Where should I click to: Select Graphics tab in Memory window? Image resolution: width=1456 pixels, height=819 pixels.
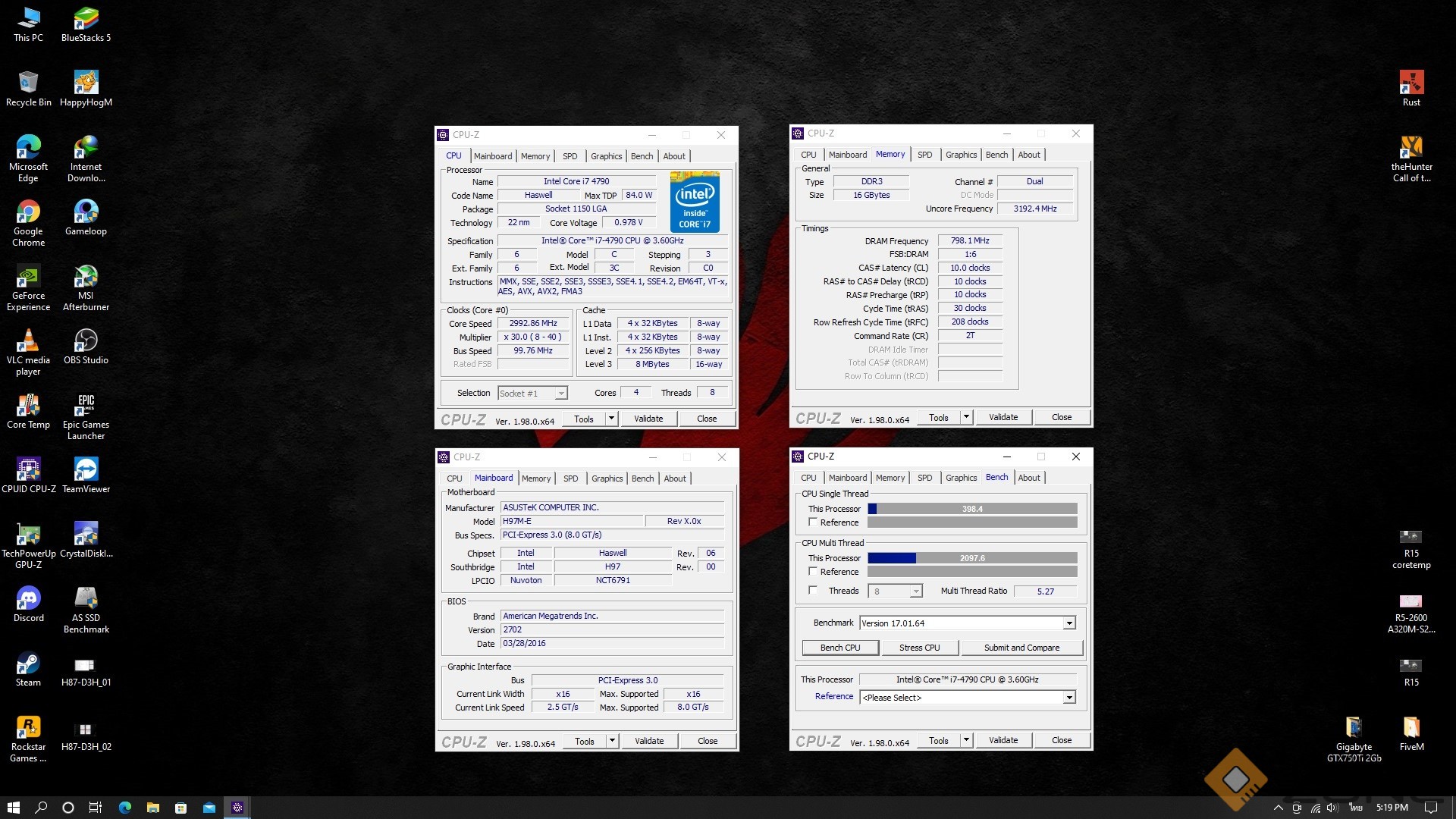(961, 155)
